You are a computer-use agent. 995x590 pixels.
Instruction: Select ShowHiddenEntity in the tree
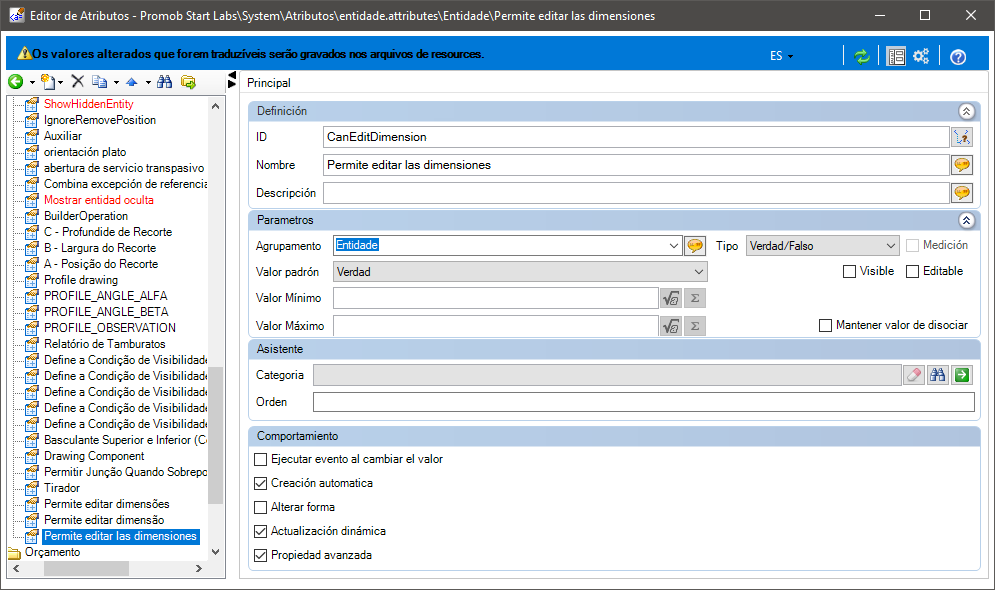[x=88, y=104]
